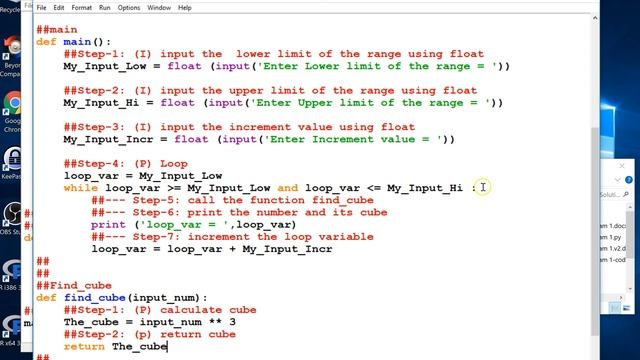Click the 'return The_cube' line

click(x=116, y=347)
